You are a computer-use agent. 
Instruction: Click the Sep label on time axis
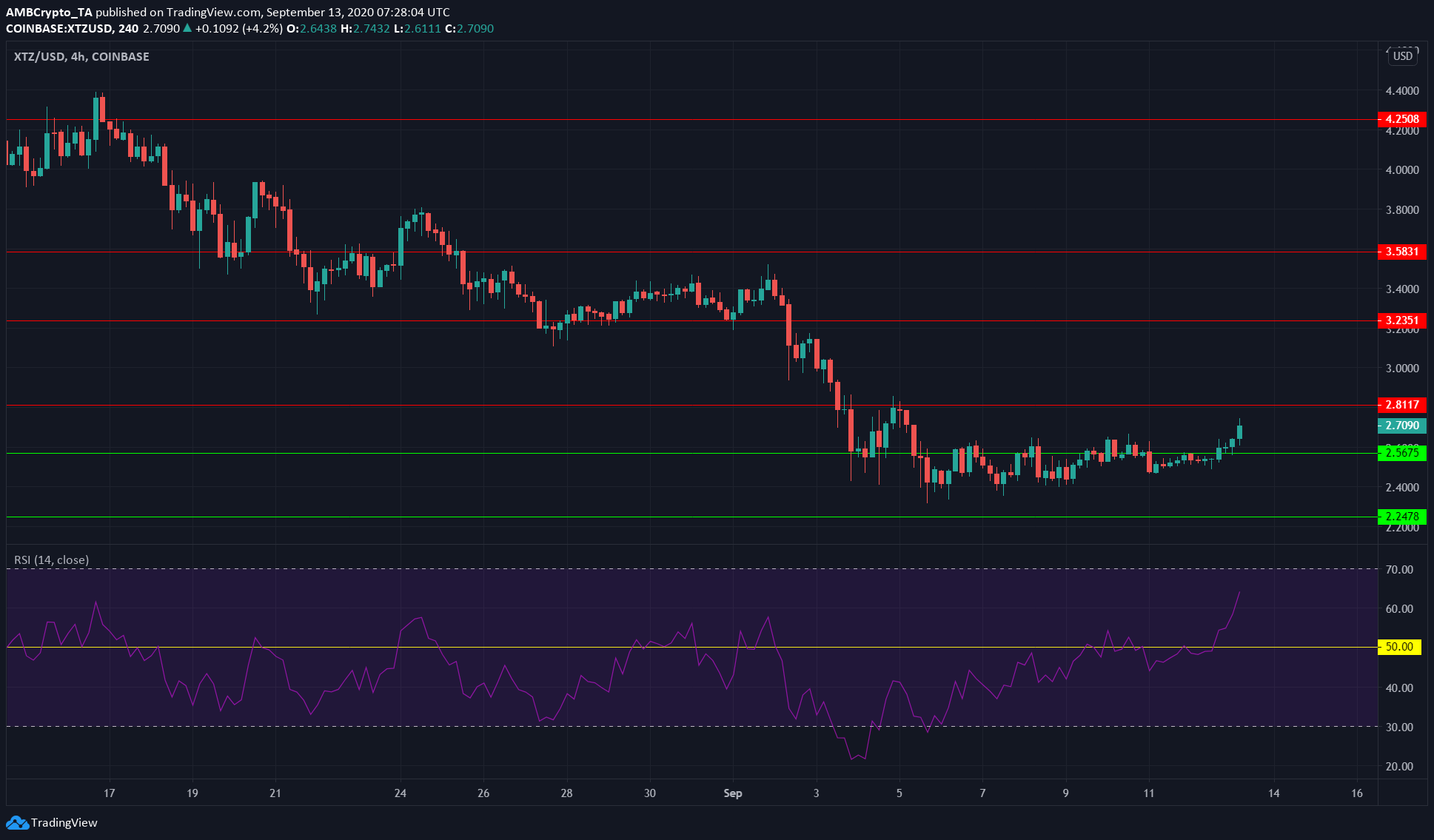pyautogui.click(x=732, y=793)
